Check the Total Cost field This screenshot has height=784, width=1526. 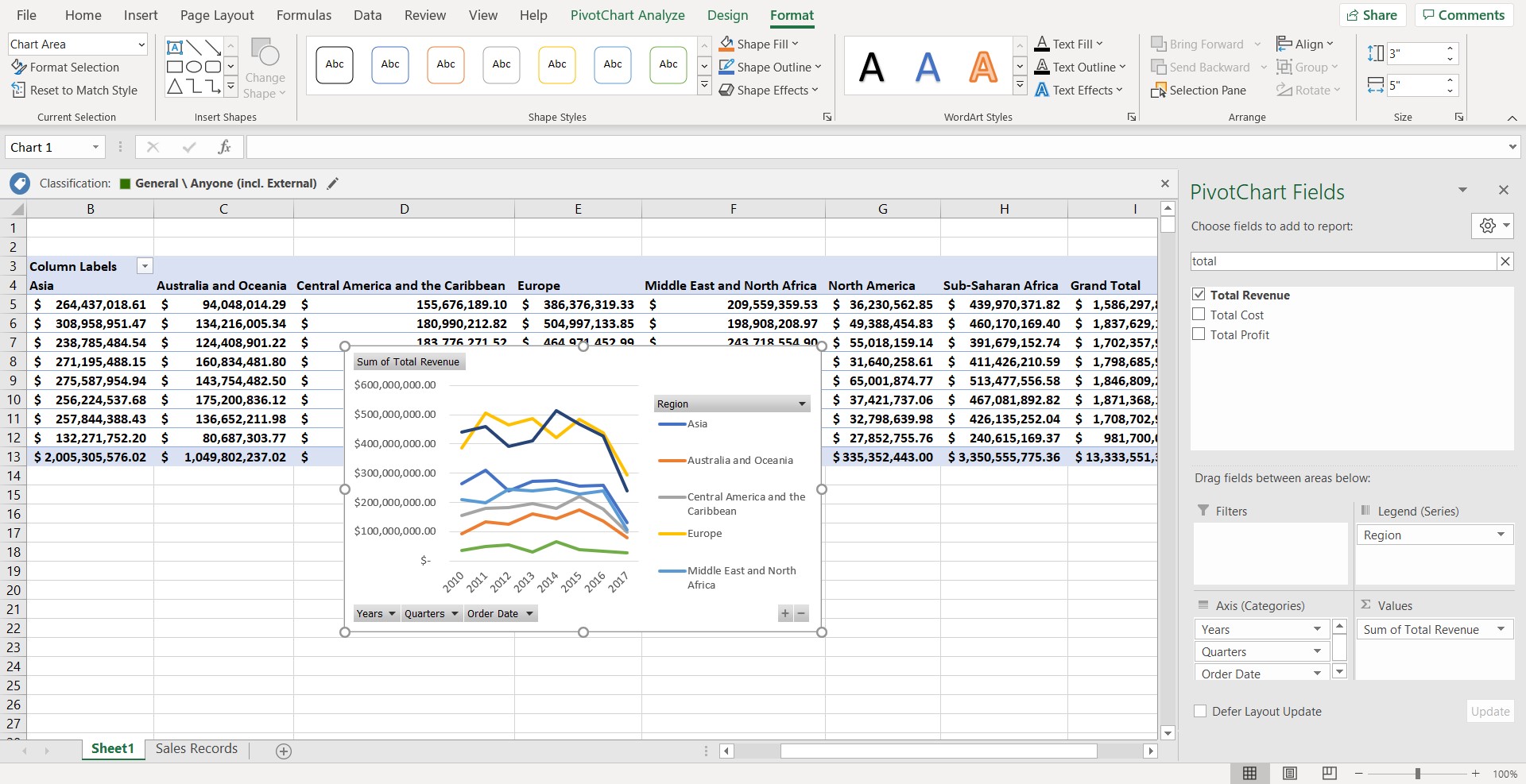tap(1199, 314)
